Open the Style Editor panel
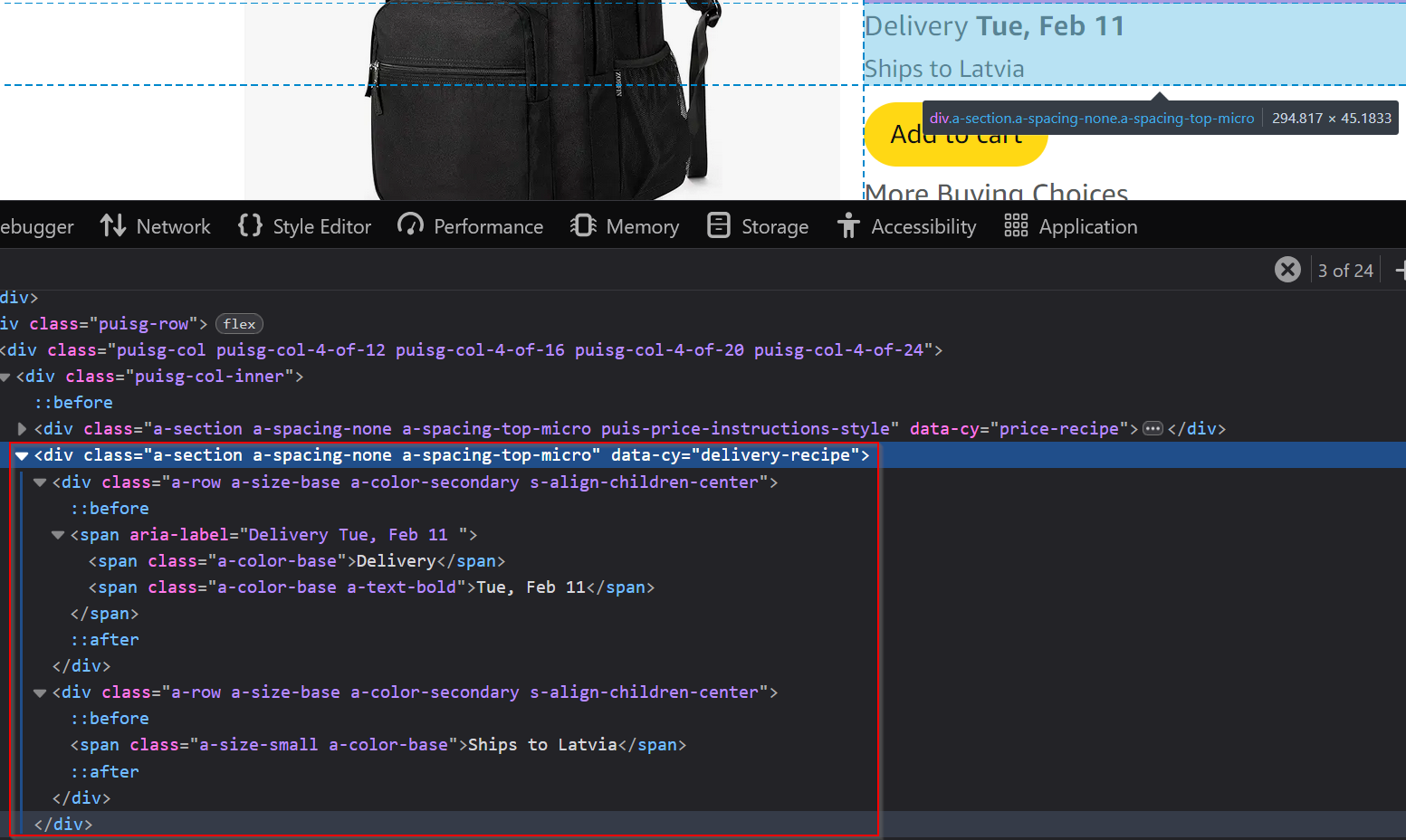This screenshot has width=1406, height=840. click(304, 225)
